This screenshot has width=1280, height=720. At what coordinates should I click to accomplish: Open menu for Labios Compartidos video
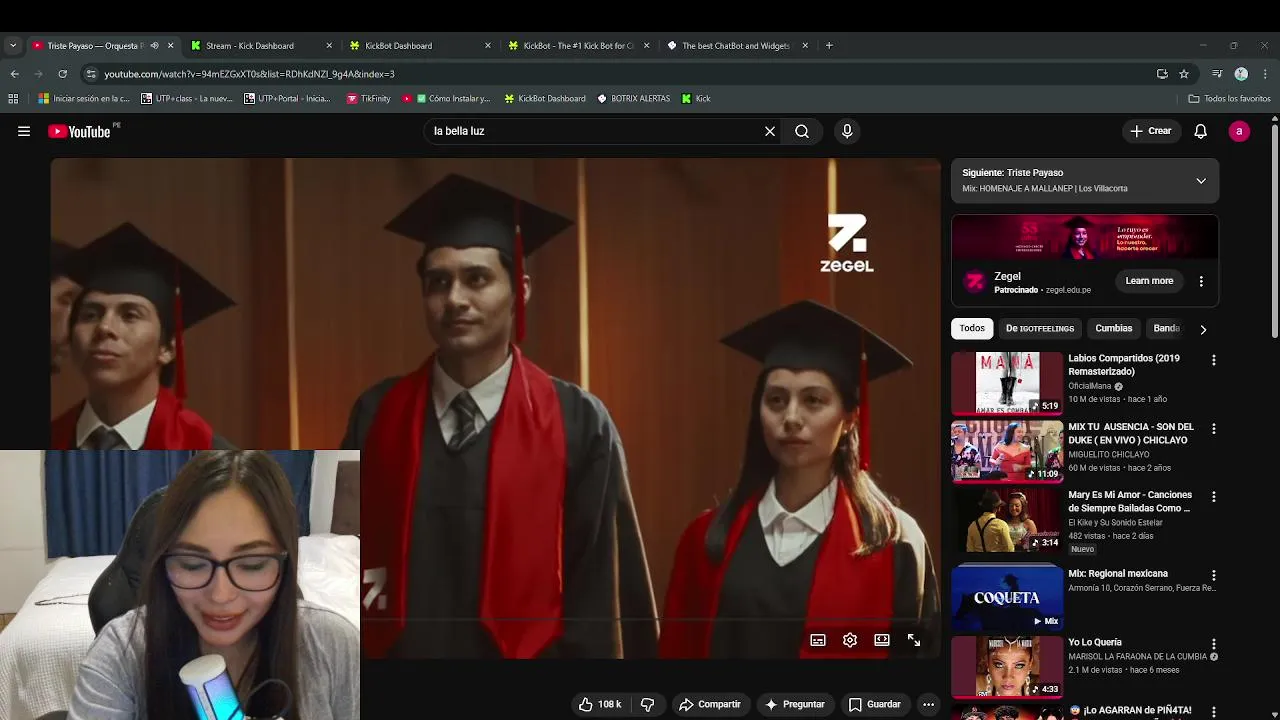(1214, 360)
